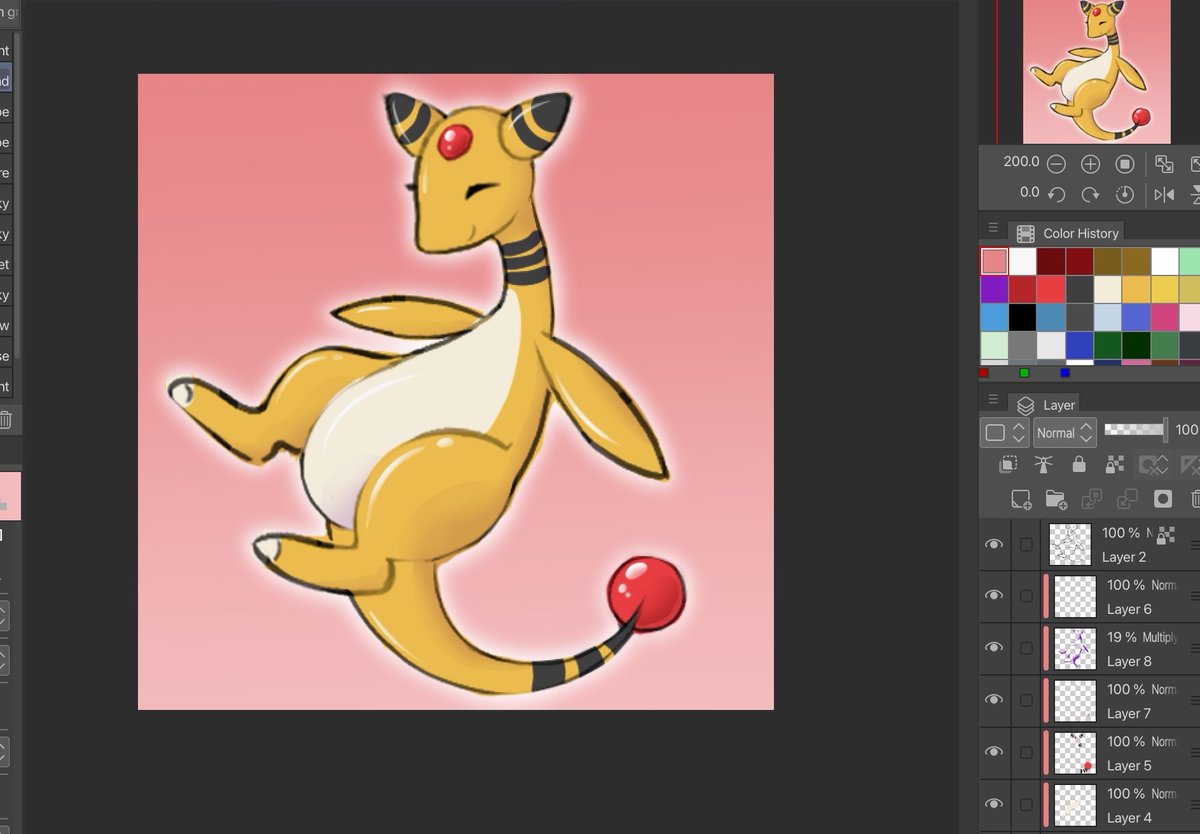
Task: Check the selection box of Layer 5
Action: click(x=1026, y=752)
